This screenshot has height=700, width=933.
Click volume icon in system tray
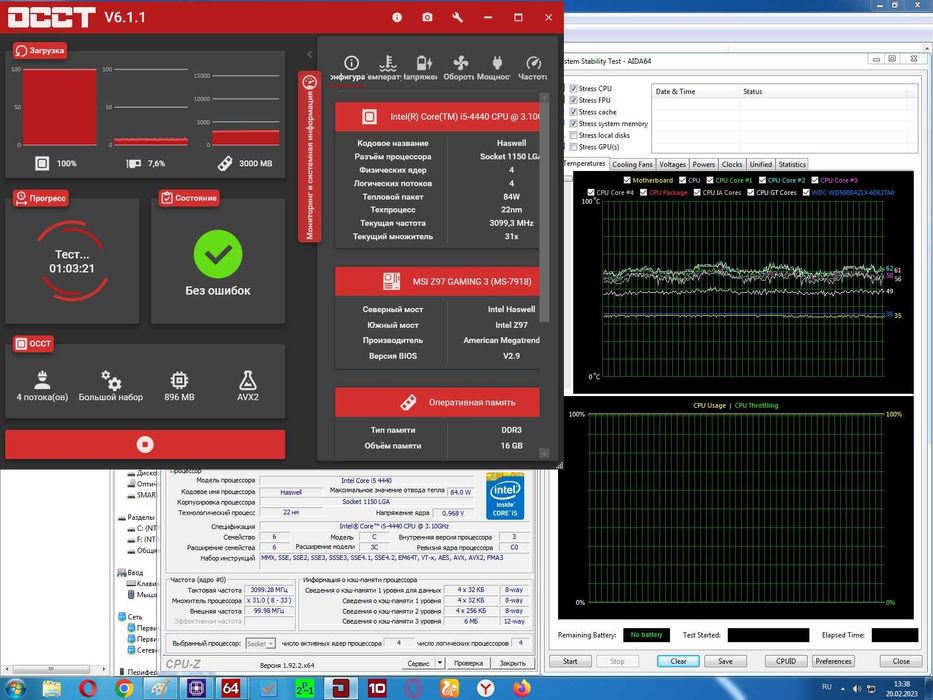[x=857, y=688]
